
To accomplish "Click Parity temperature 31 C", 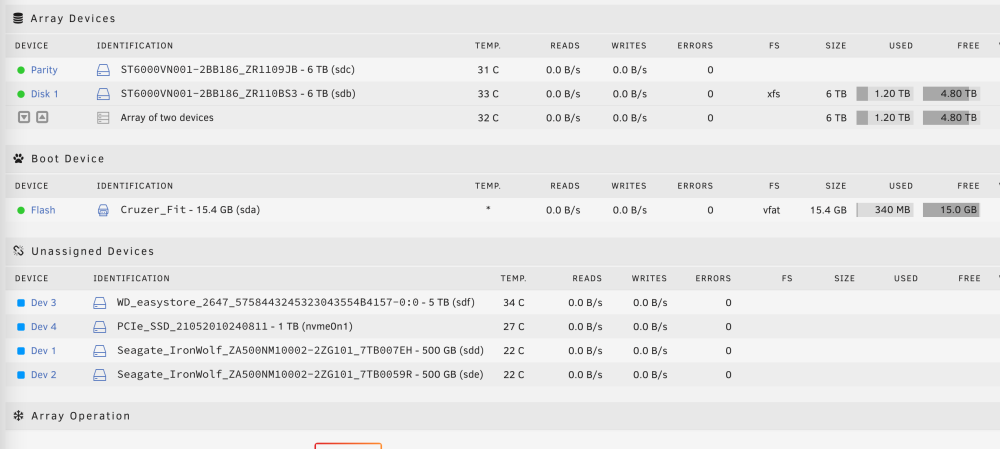I will tap(488, 70).
